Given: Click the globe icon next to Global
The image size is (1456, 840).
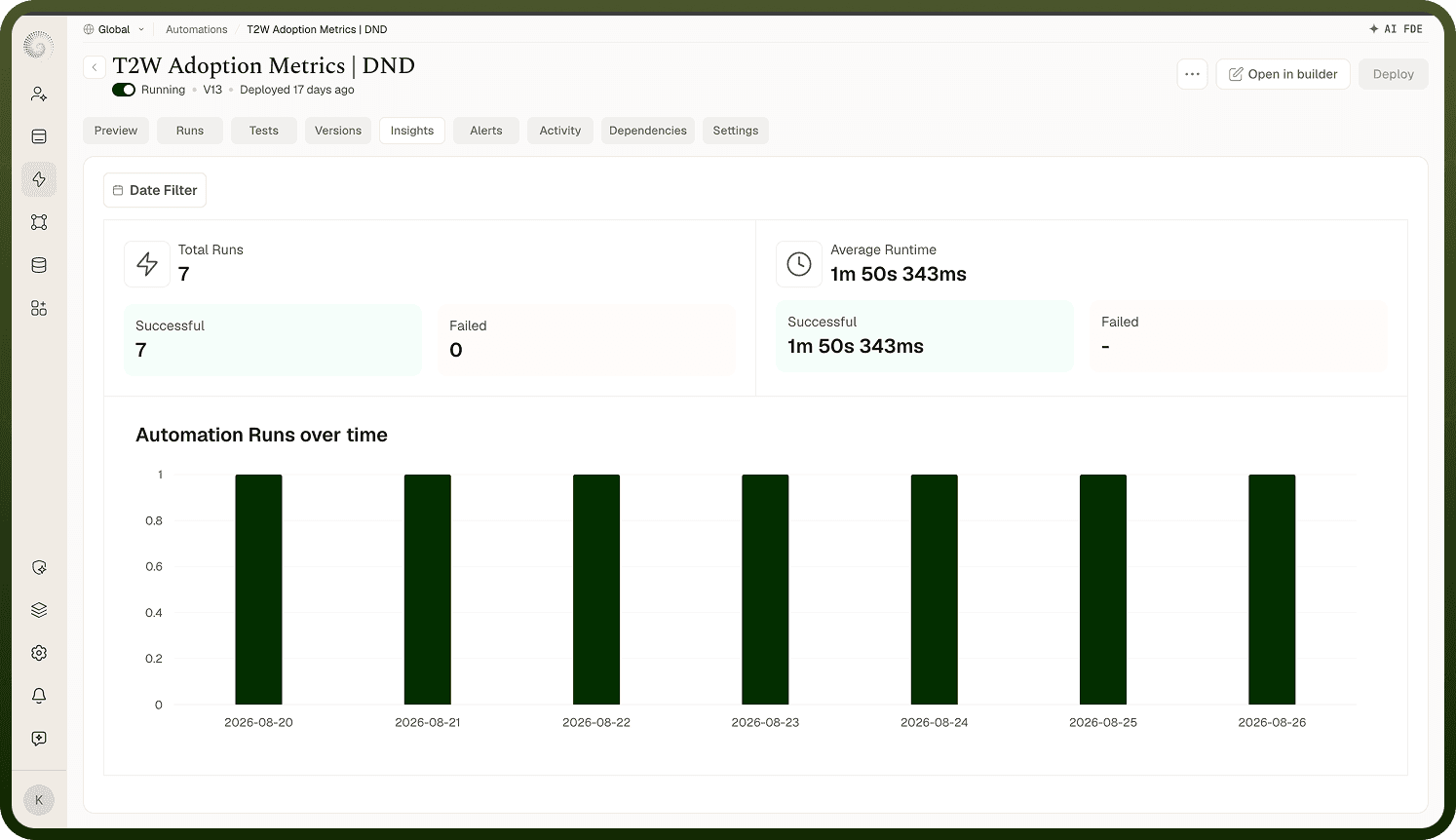Looking at the screenshot, I should (89, 29).
